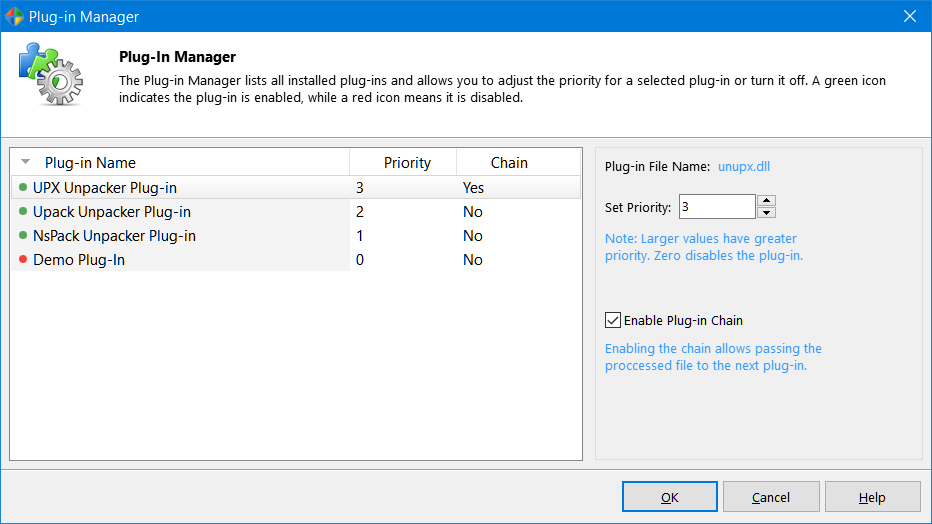Click priority value 0 for Demo Plug-In
Screen dimensions: 932x524
tap(360, 259)
